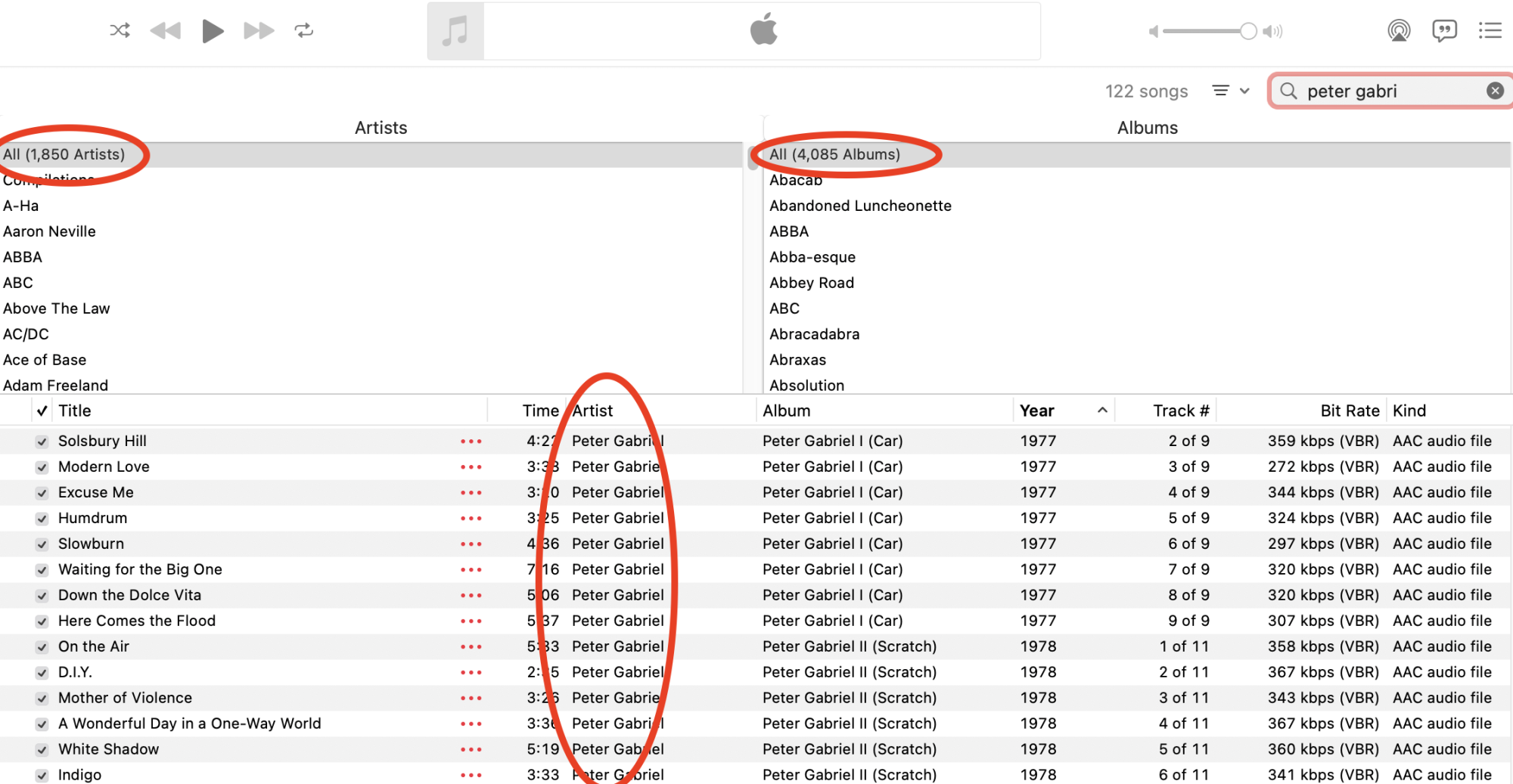Select Abbey Road album

(1139, 283)
